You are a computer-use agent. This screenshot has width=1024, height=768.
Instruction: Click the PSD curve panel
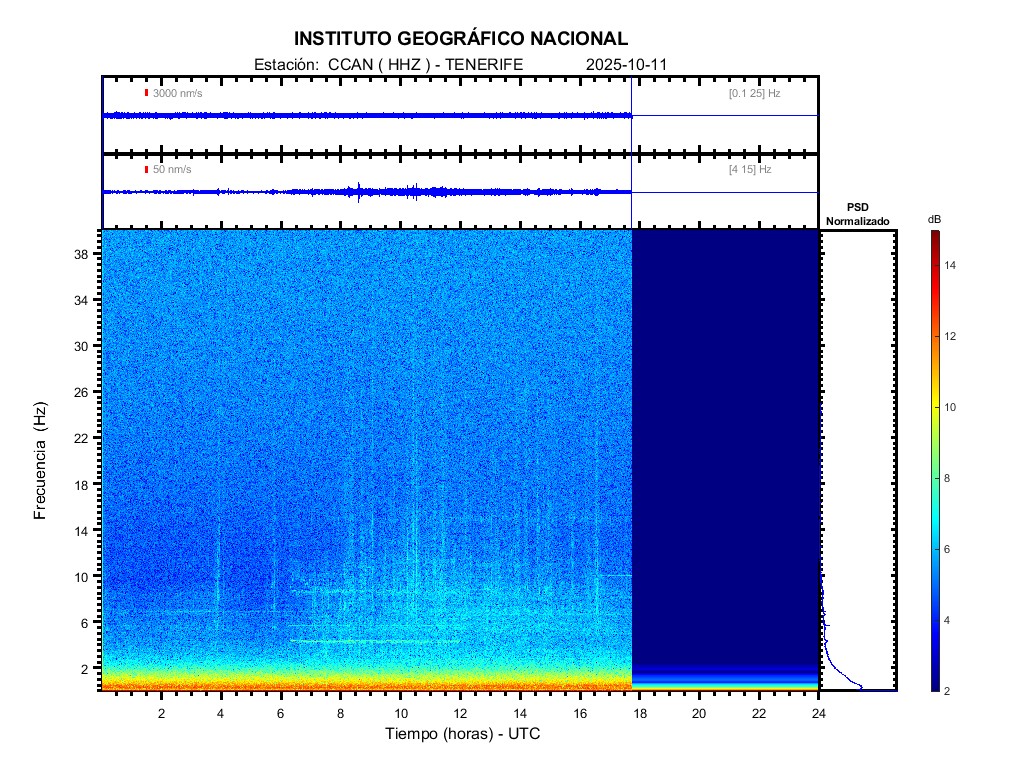pos(857,460)
